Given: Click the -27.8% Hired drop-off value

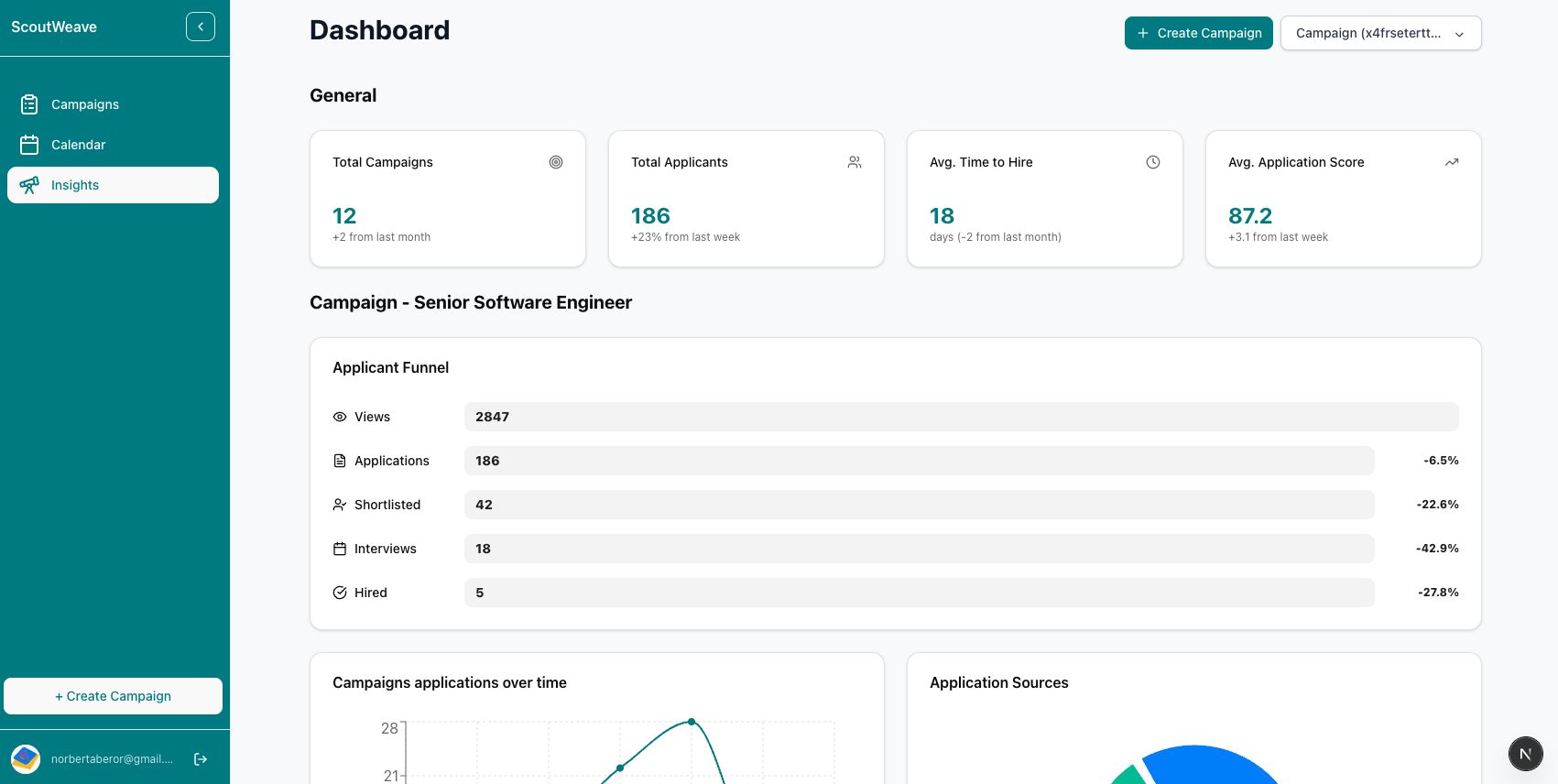Looking at the screenshot, I should point(1438,593).
